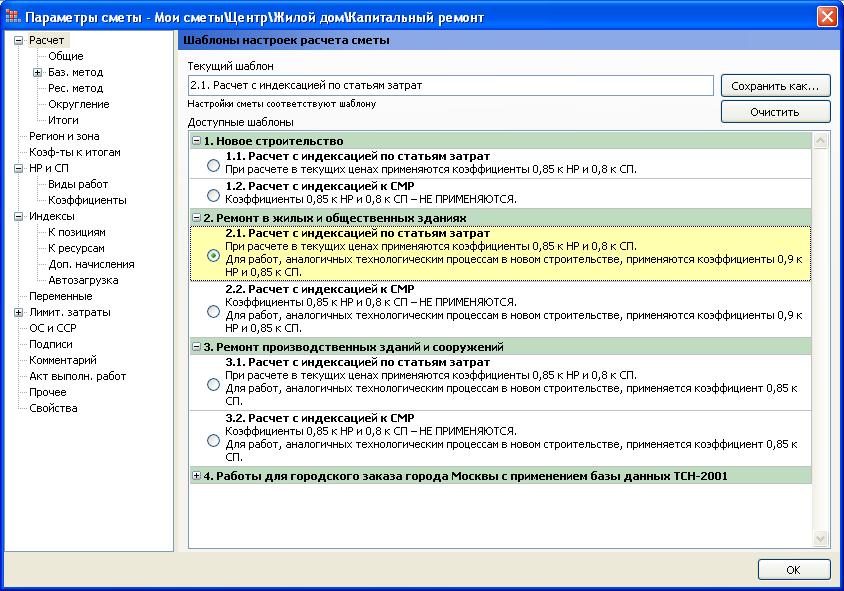This screenshot has height=591, width=844.
Task: Open the ОС и ССР item
Action: pyautogui.click(x=53, y=328)
